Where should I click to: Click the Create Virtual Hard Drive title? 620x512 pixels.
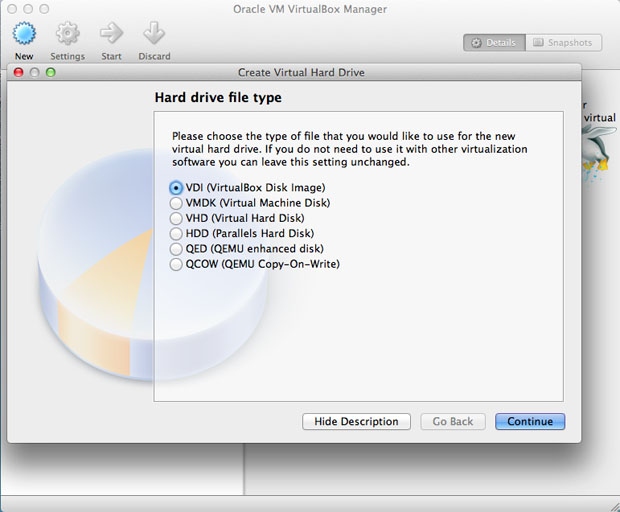point(301,73)
